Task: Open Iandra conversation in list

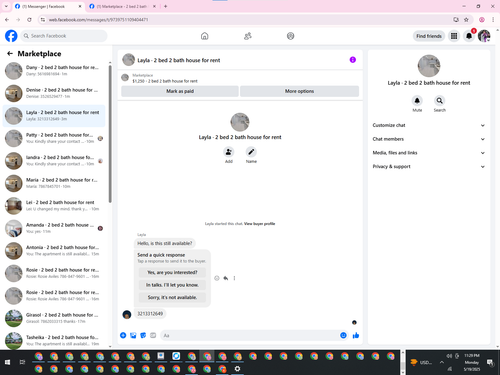Action: pyautogui.click(x=54, y=160)
